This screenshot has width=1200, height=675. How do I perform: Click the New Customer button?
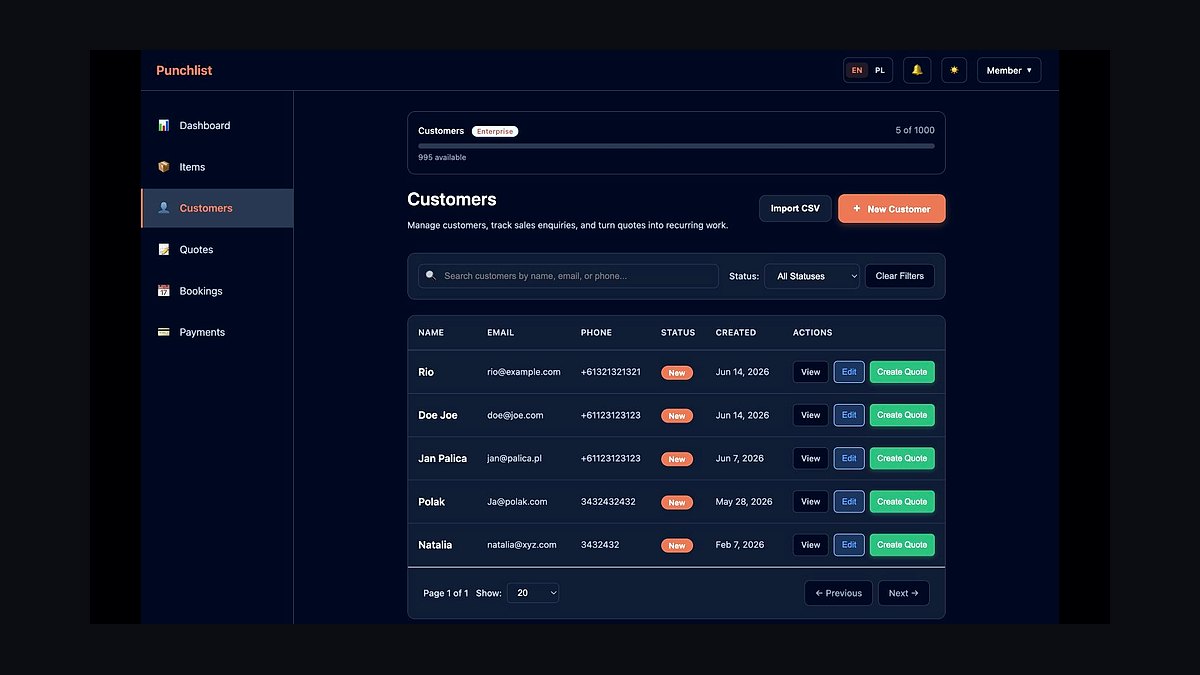892,208
